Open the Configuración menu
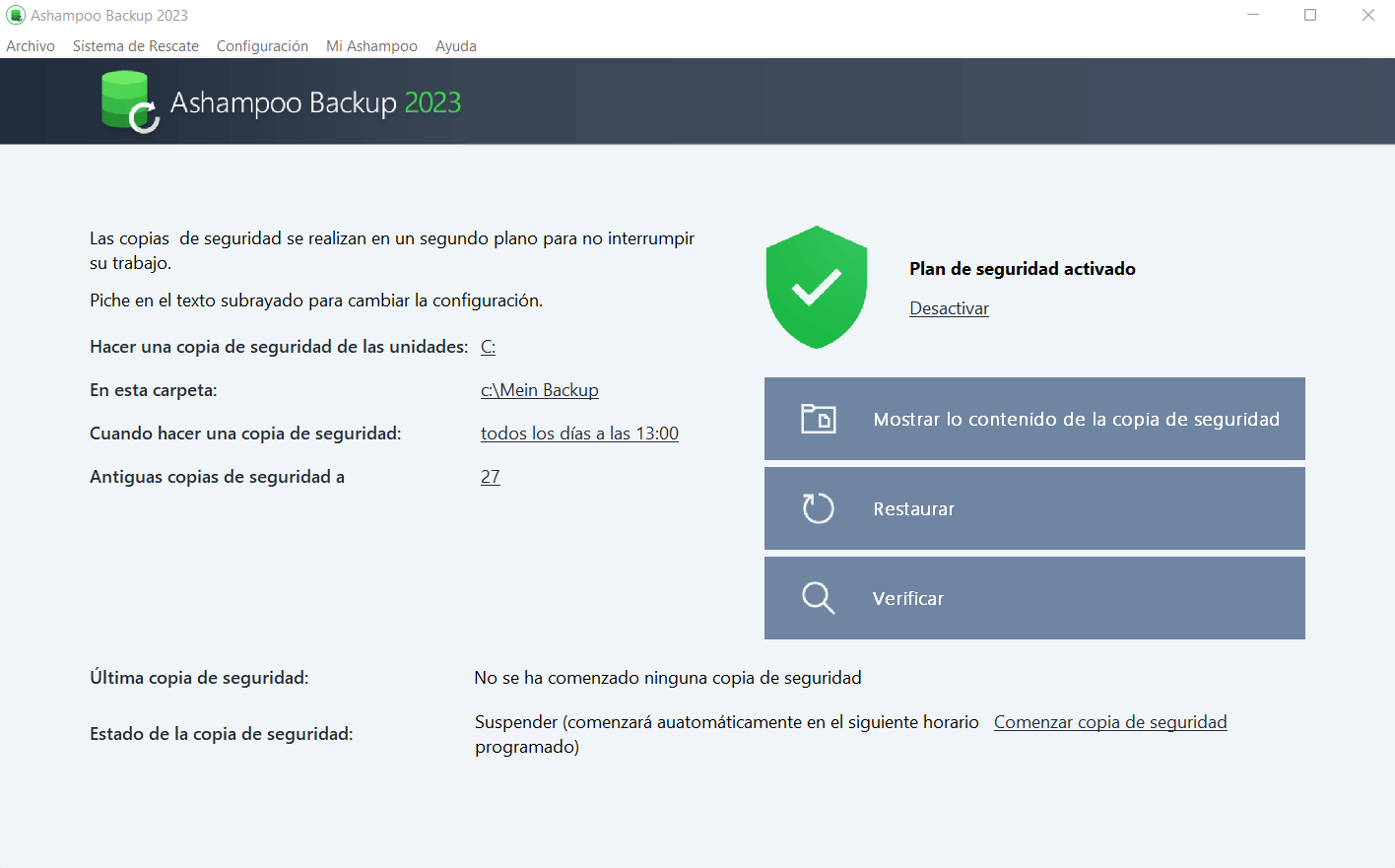The height and width of the screenshot is (868, 1395). [x=262, y=46]
